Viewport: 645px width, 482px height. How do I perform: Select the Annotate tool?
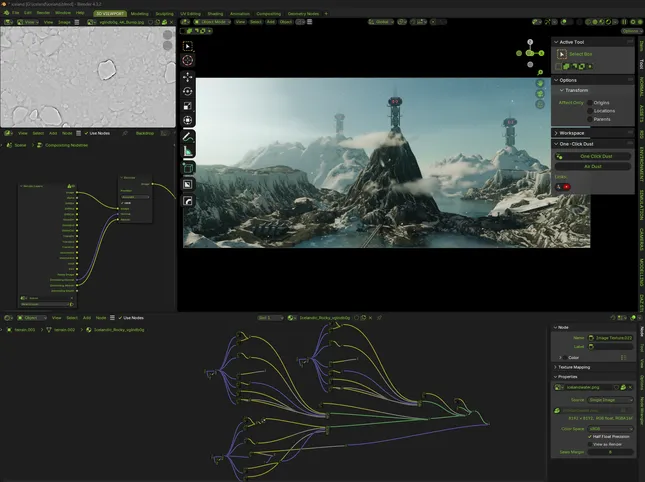tap(188, 137)
